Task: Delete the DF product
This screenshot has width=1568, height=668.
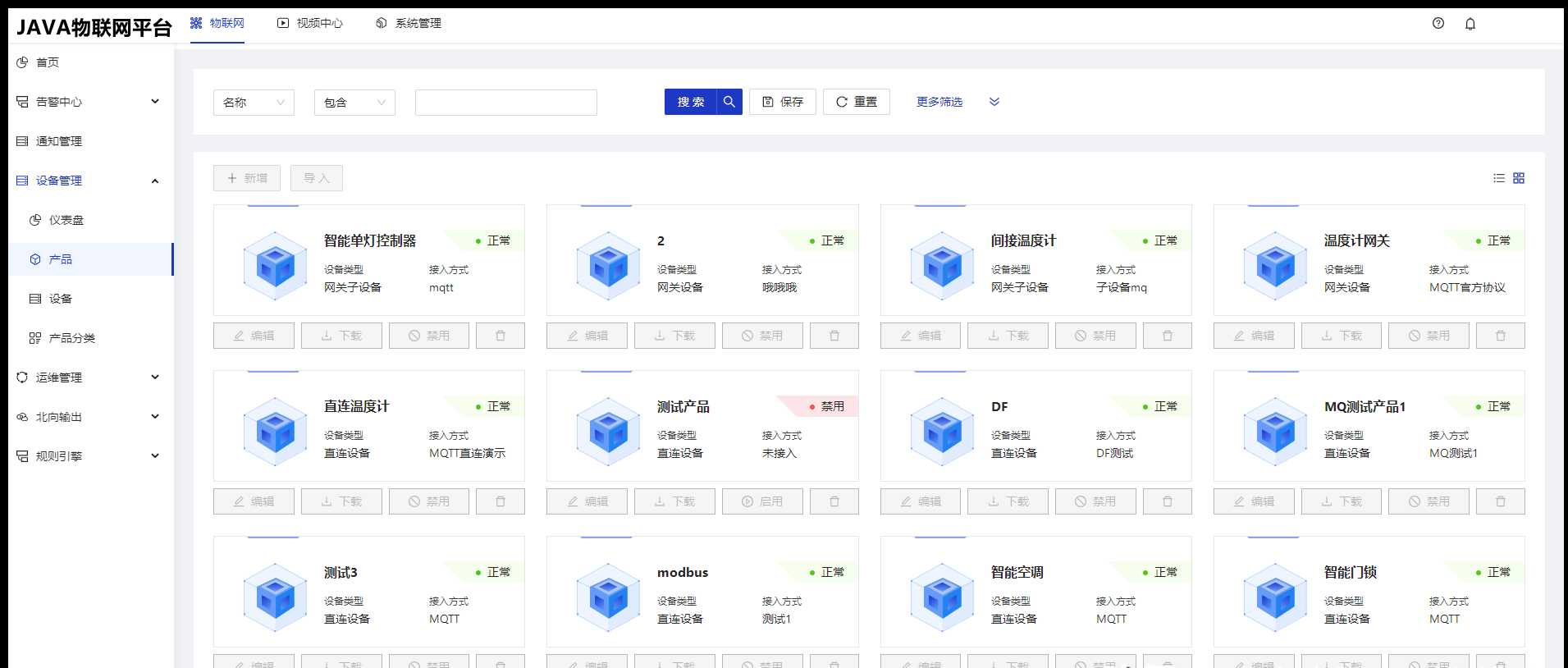Action: point(1168,501)
